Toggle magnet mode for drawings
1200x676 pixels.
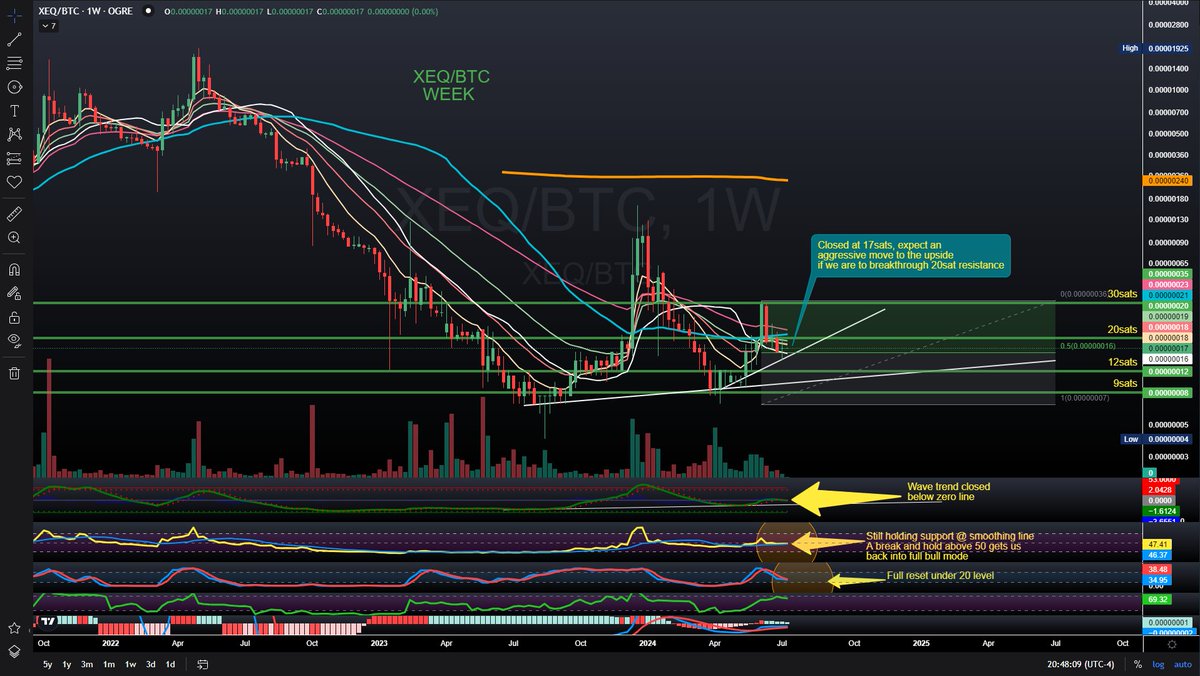pyautogui.click(x=14, y=269)
